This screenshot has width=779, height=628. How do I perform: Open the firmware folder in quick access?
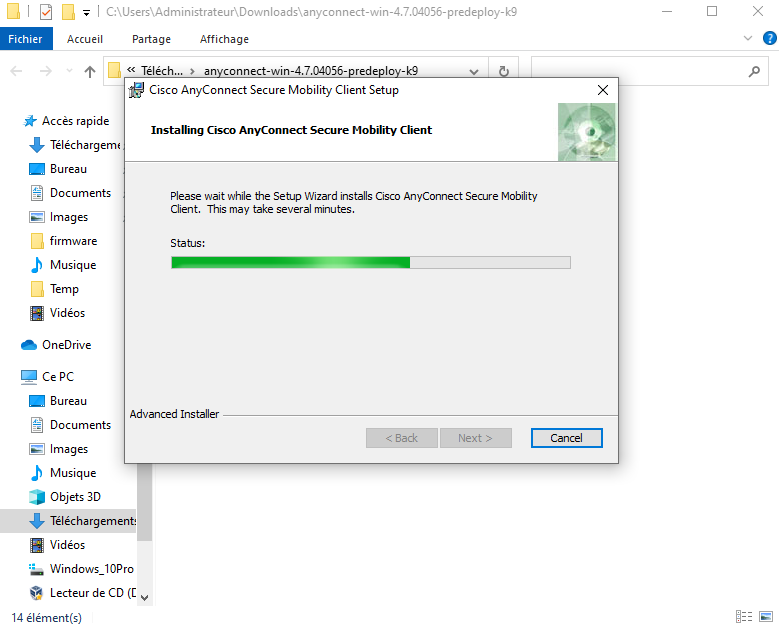pyautogui.click(x=73, y=241)
